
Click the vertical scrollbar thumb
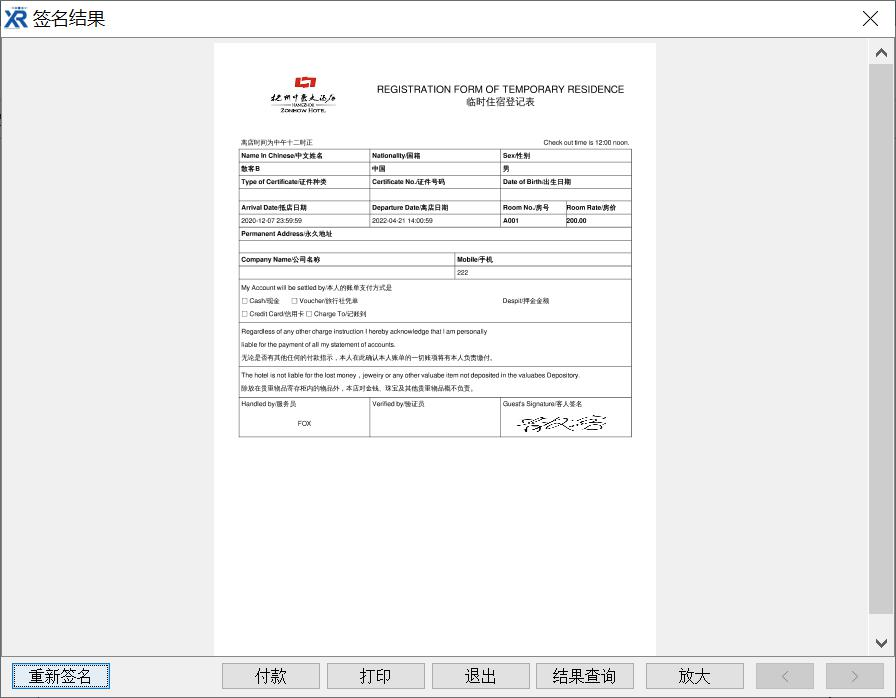tap(881, 339)
